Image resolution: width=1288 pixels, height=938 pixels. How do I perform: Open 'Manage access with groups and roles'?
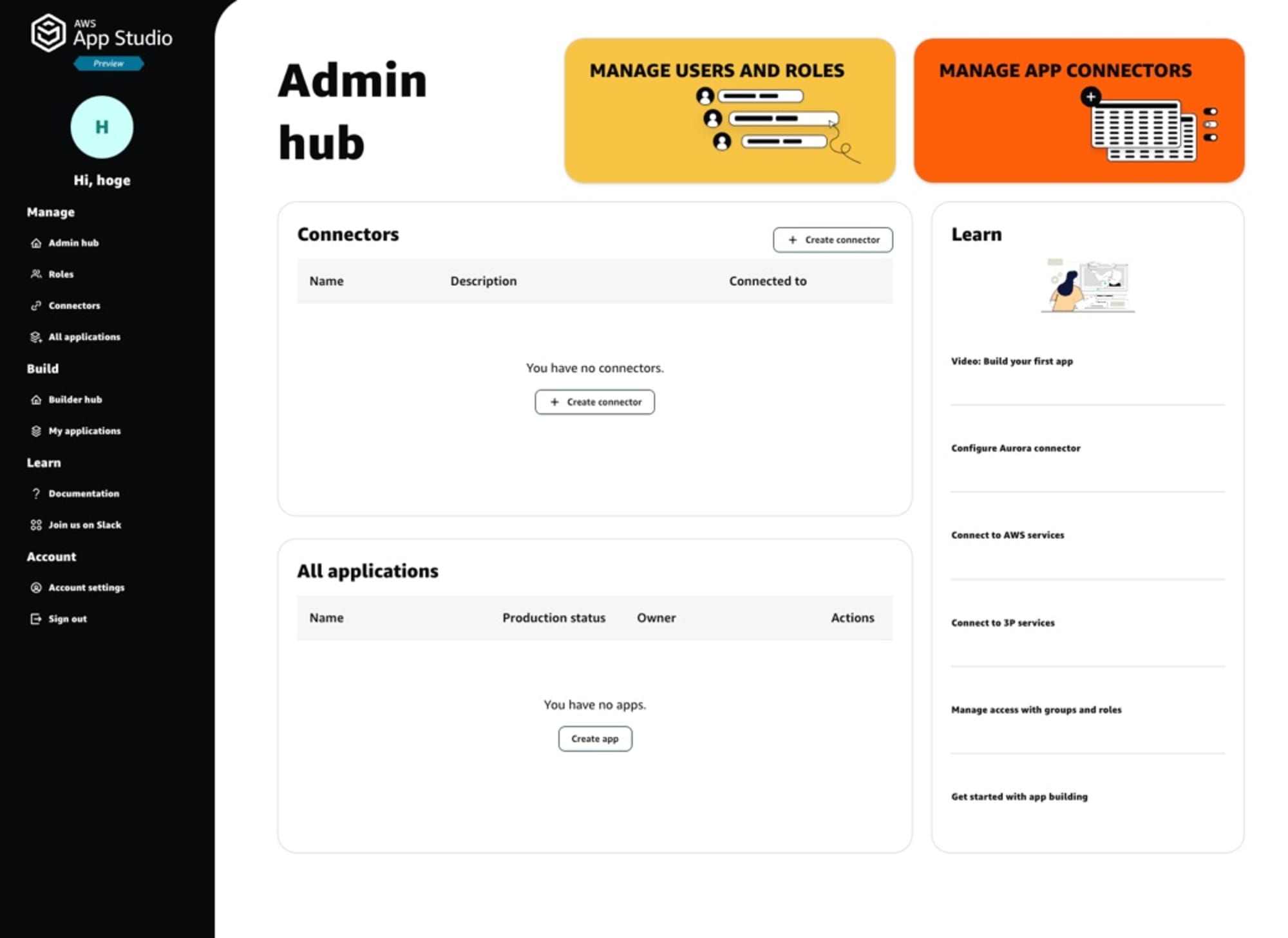pyautogui.click(x=1036, y=709)
